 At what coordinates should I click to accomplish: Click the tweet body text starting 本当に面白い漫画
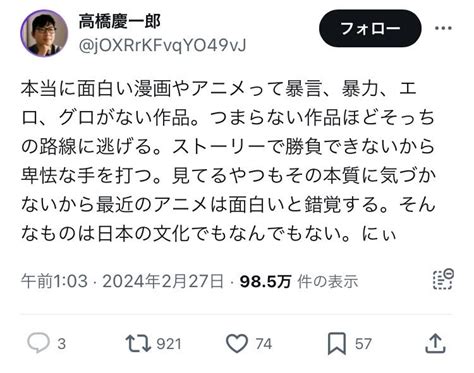(228, 161)
